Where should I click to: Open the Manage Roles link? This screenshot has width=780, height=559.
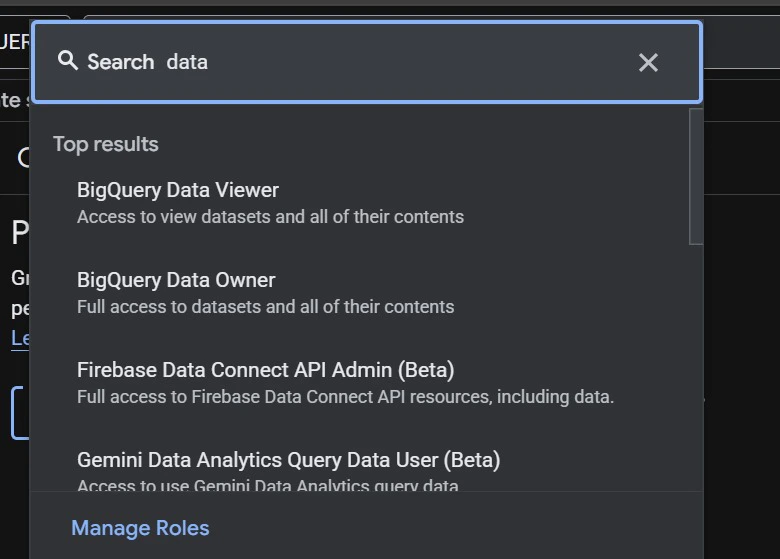point(140,528)
